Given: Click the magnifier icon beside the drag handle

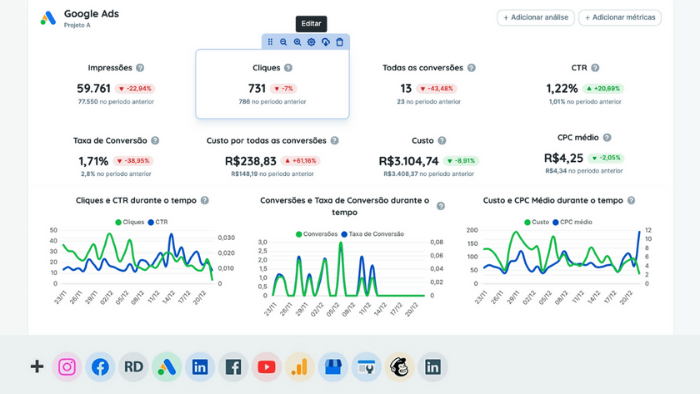Looking at the screenshot, I should point(283,42).
